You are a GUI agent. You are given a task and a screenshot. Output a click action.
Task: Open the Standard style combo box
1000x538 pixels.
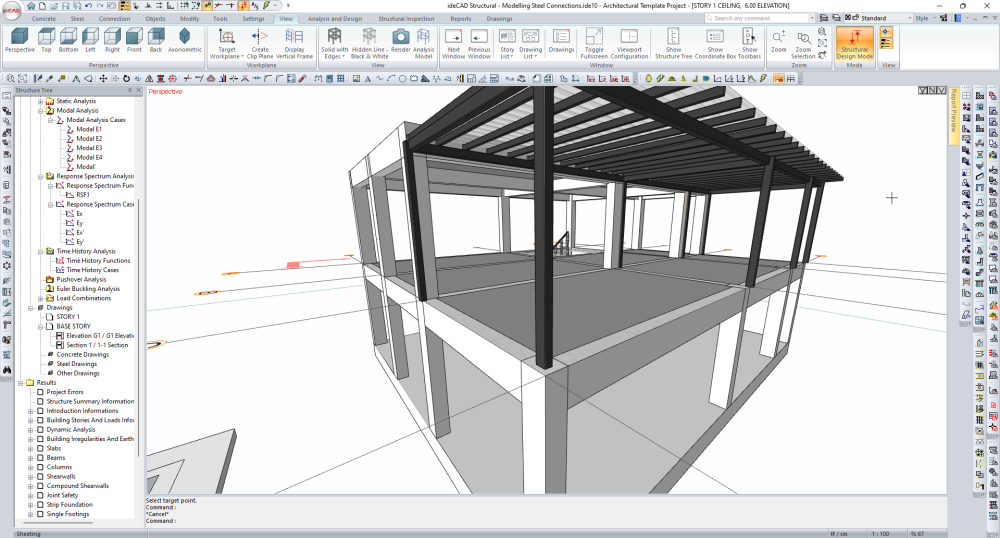pos(880,18)
